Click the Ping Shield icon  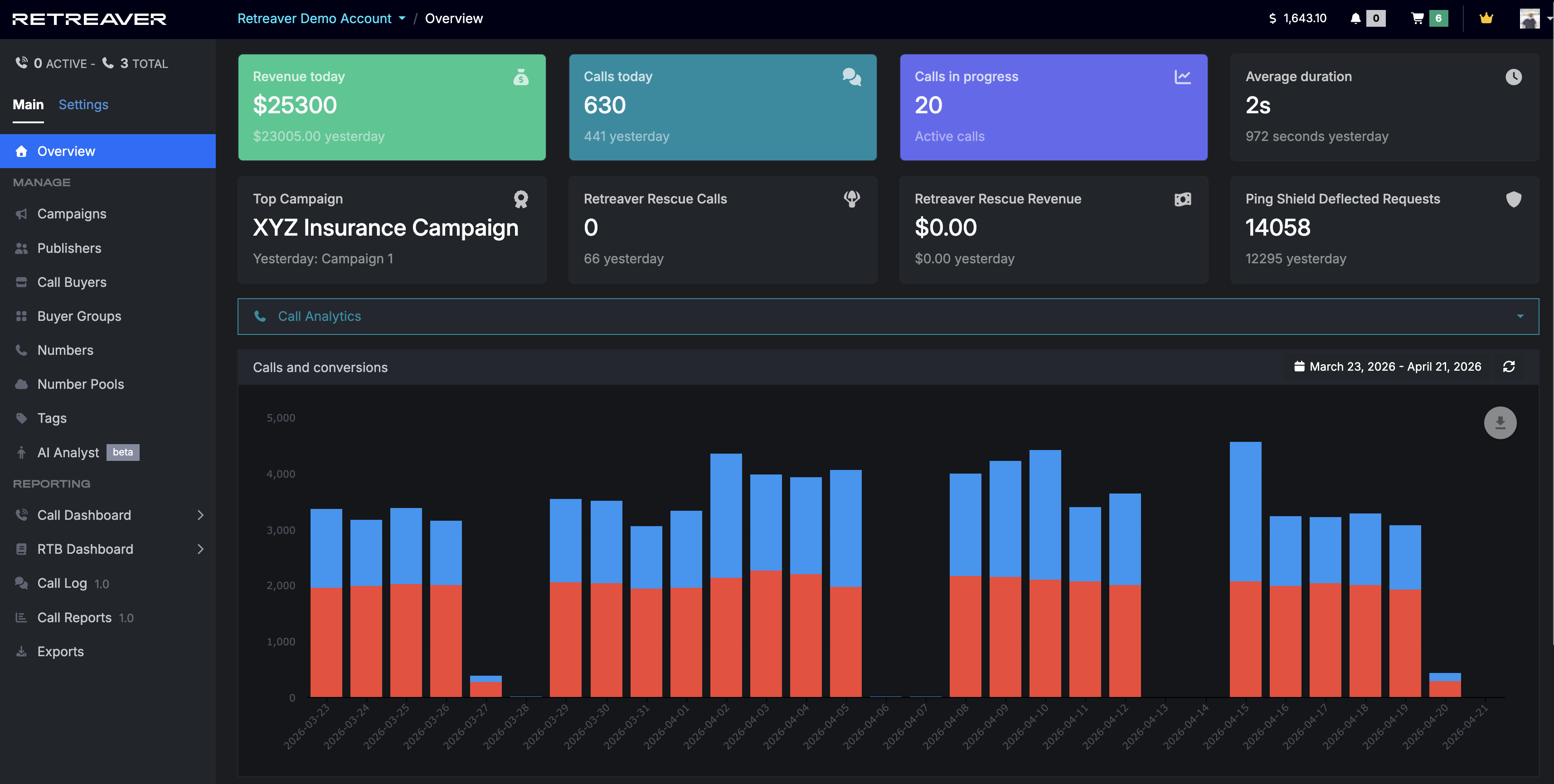coord(1513,199)
